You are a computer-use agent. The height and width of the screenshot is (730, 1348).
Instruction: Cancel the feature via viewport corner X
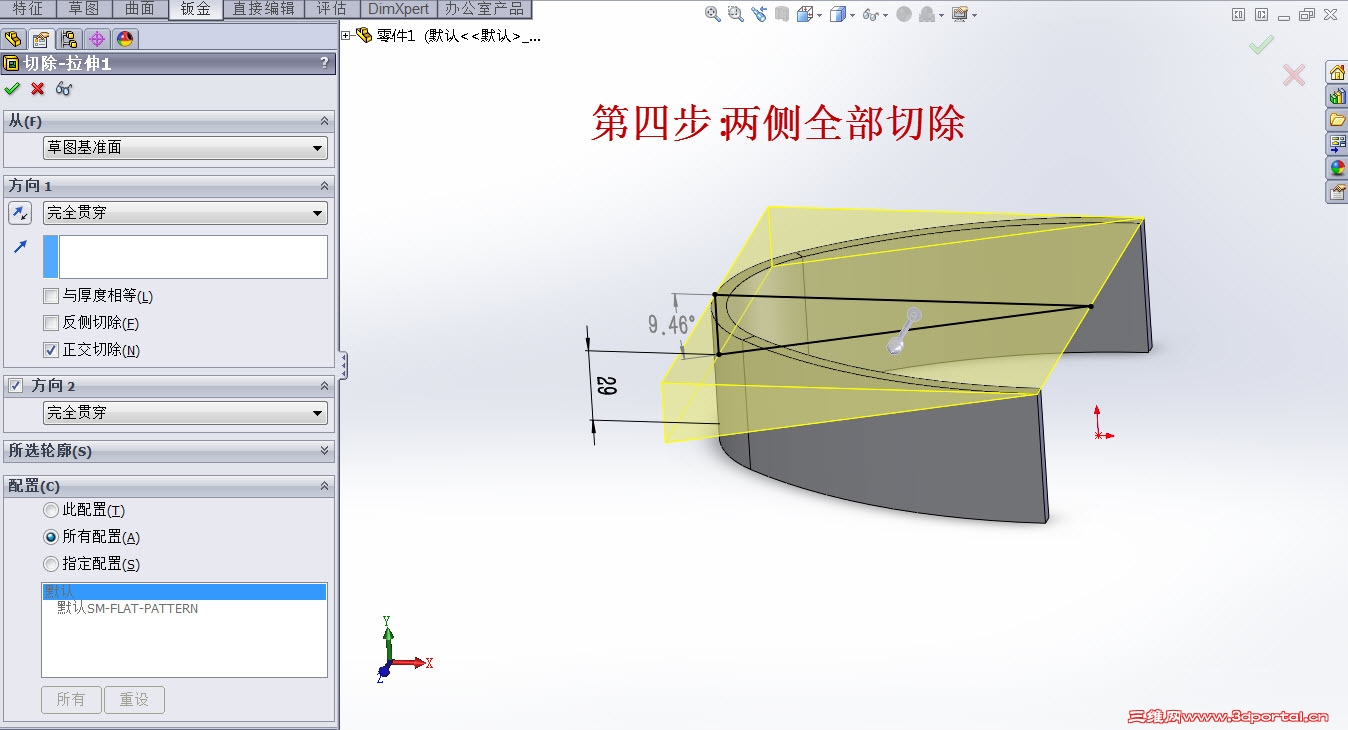(x=1294, y=75)
